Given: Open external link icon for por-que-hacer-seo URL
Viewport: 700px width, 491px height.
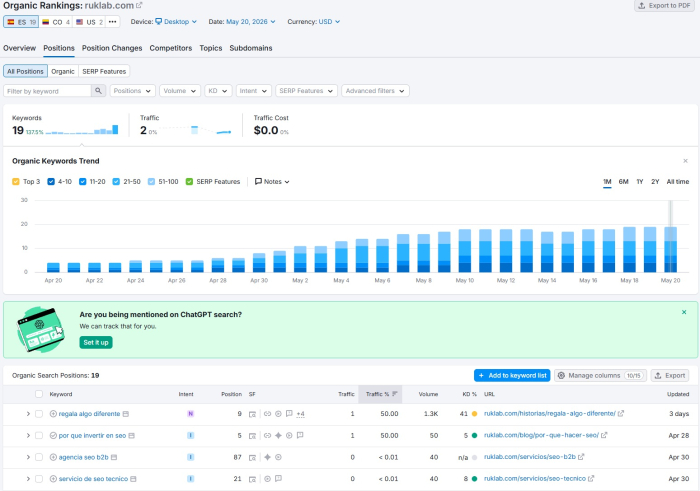Looking at the screenshot, I should (604, 435).
